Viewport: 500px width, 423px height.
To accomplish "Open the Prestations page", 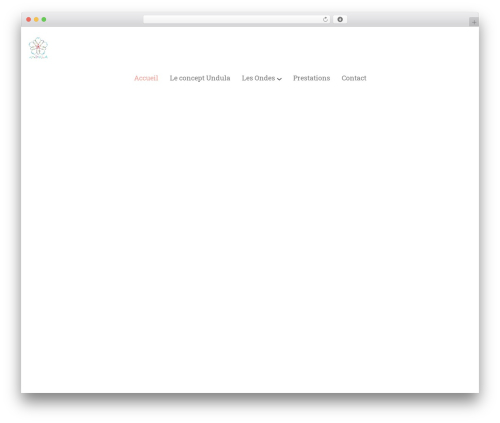I will pyautogui.click(x=312, y=78).
